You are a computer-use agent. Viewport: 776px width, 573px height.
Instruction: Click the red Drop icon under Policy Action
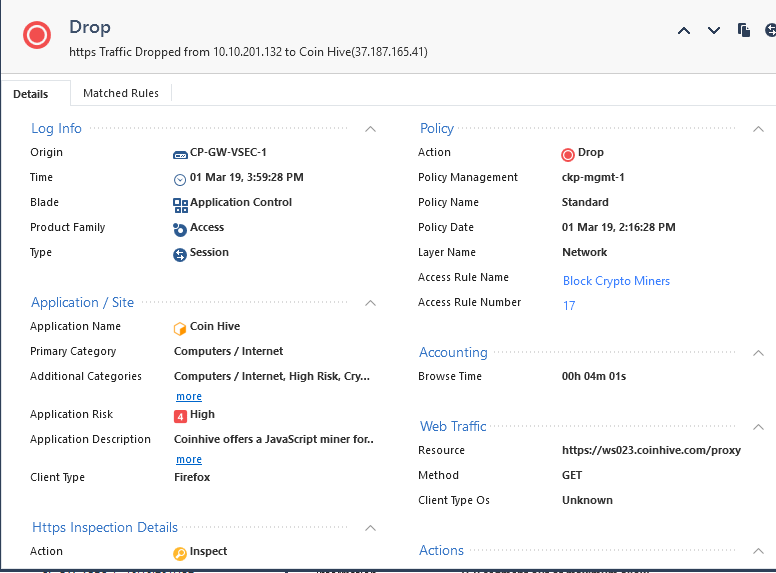(568, 155)
